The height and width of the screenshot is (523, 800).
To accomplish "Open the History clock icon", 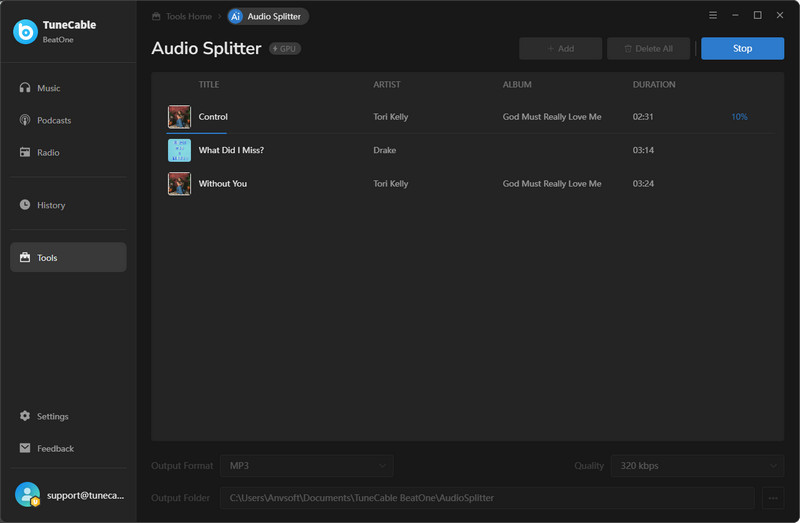I will pyautogui.click(x=24, y=205).
